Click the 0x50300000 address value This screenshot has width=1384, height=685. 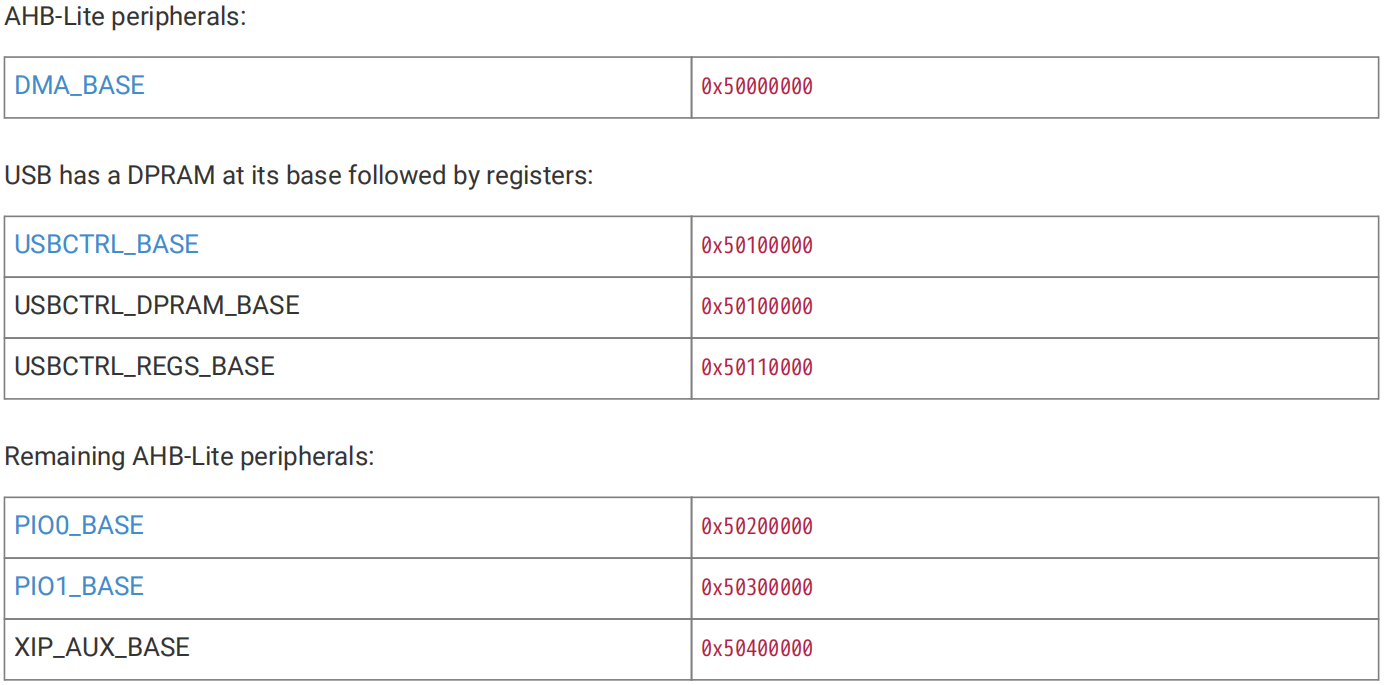(757, 588)
